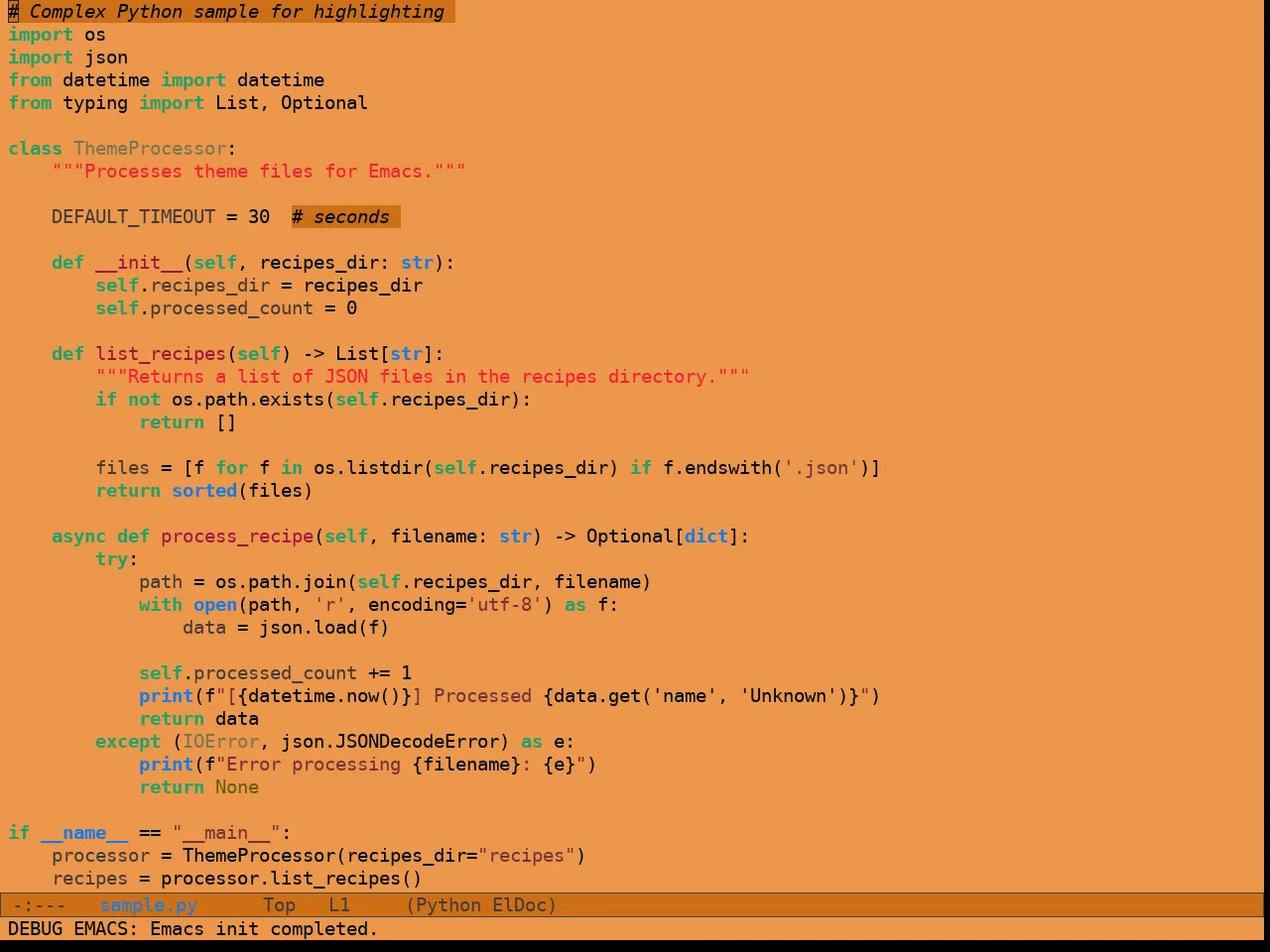Click the sample.py buffer name in mode line
1270x952 pixels.
[x=149, y=905]
